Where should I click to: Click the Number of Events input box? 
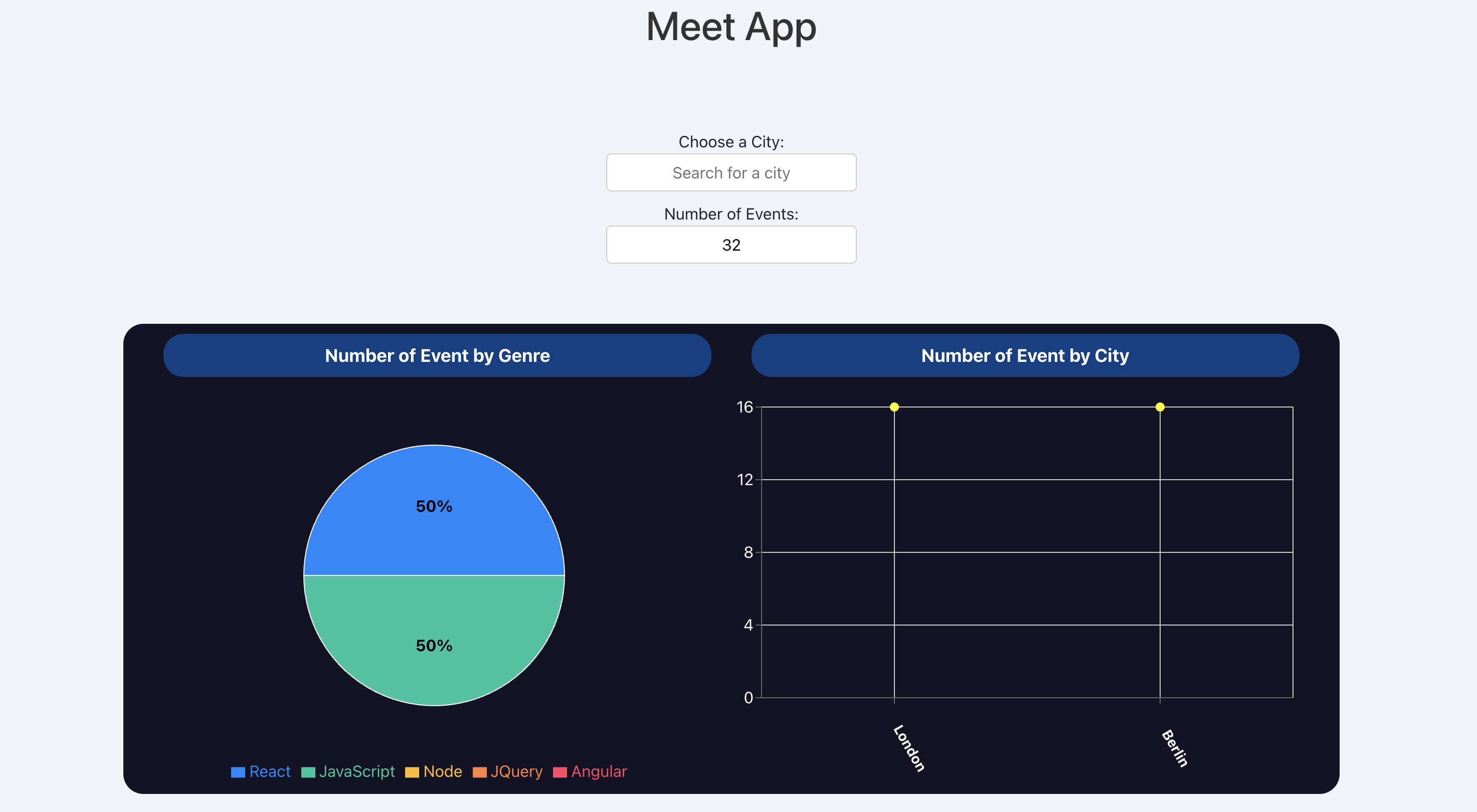[731, 245]
